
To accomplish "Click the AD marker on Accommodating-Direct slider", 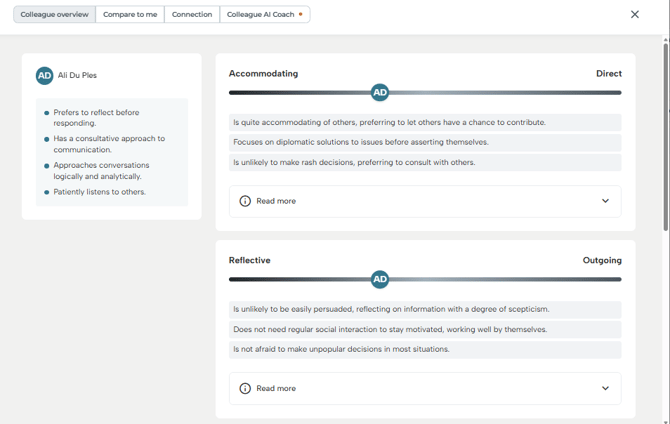I will pos(380,93).
